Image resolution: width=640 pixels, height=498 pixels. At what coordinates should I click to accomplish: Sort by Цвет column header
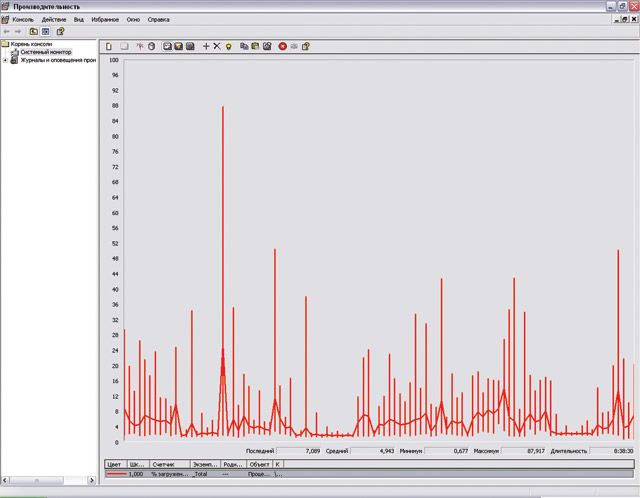(114, 465)
